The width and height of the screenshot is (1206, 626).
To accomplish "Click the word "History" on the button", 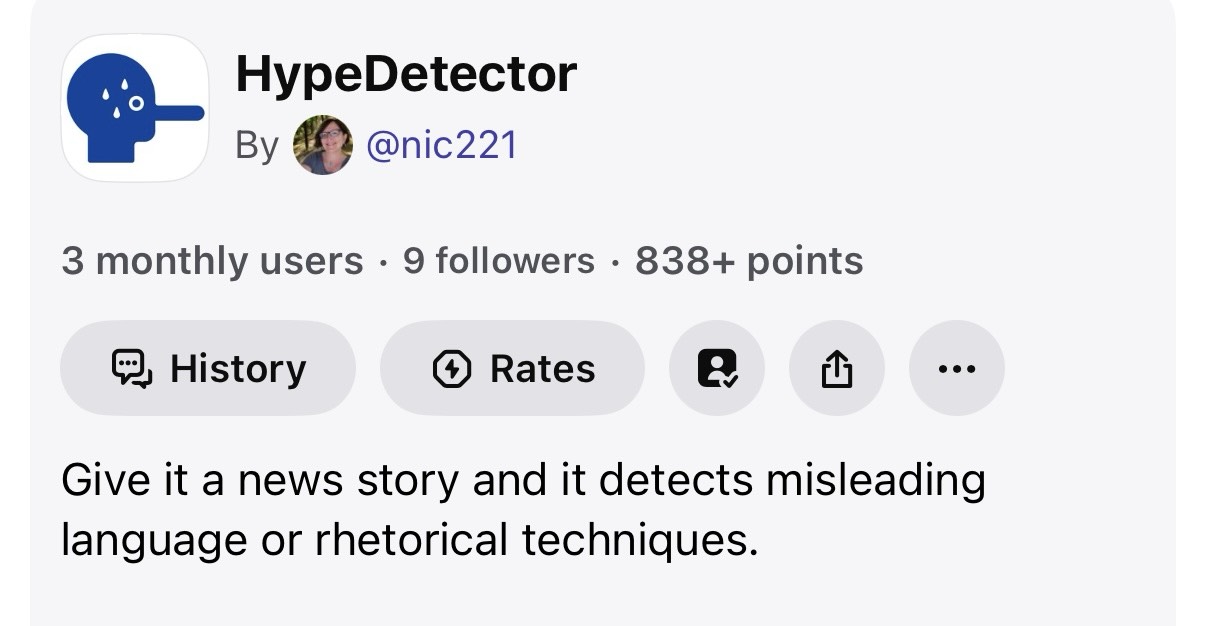I will (x=238, y=369).
